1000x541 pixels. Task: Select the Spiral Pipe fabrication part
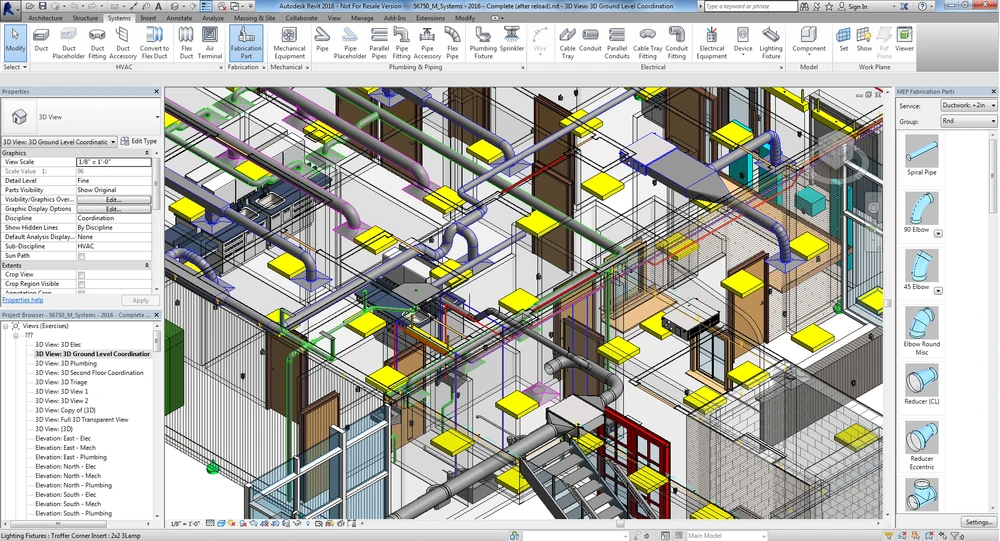point(921,154)
